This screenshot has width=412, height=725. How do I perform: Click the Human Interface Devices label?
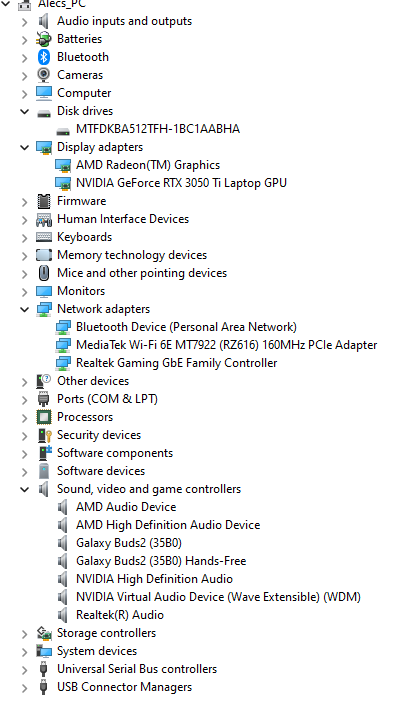(x=123, y=219)
